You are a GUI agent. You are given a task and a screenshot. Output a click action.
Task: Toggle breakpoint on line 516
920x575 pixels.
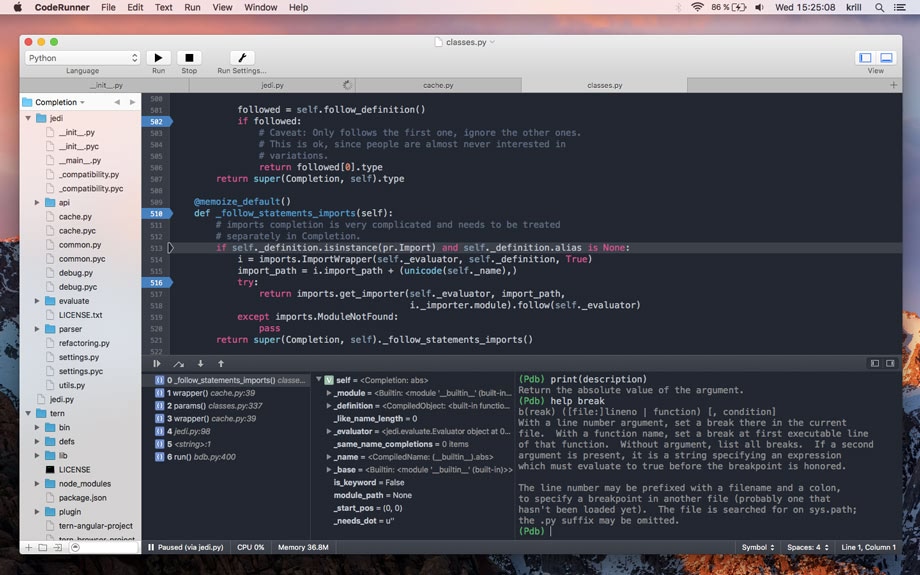tap(156, 283)
